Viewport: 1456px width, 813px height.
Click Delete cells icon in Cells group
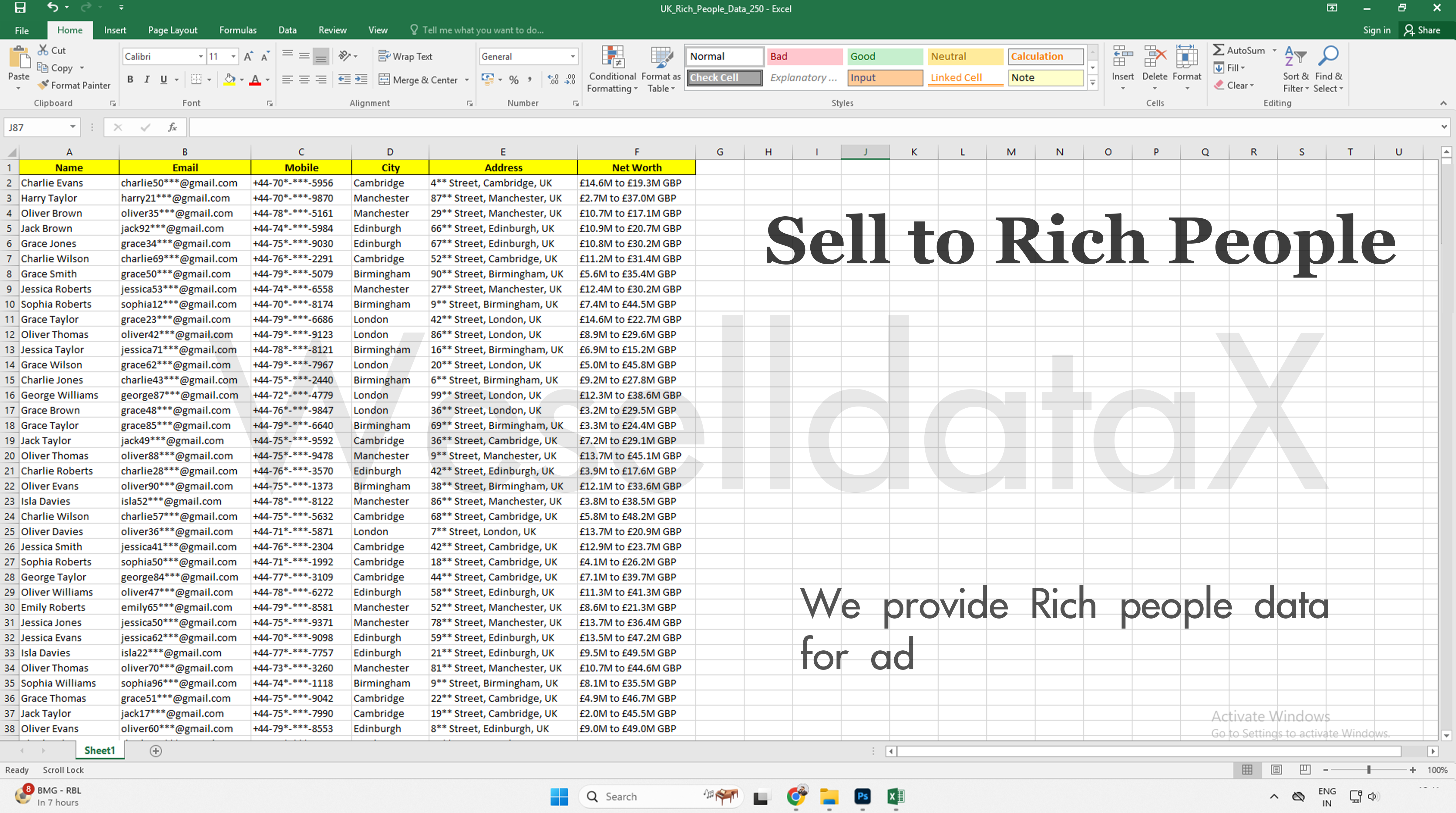tap(1154, 57)
